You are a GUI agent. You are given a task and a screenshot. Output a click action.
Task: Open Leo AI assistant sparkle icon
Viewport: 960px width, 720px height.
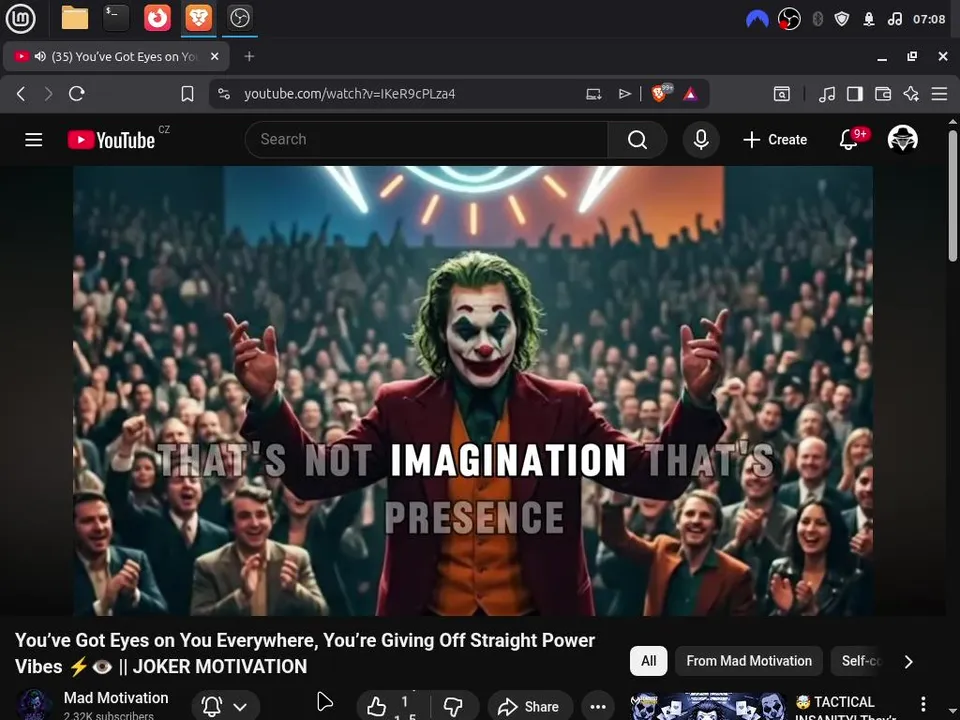point(911,94)
